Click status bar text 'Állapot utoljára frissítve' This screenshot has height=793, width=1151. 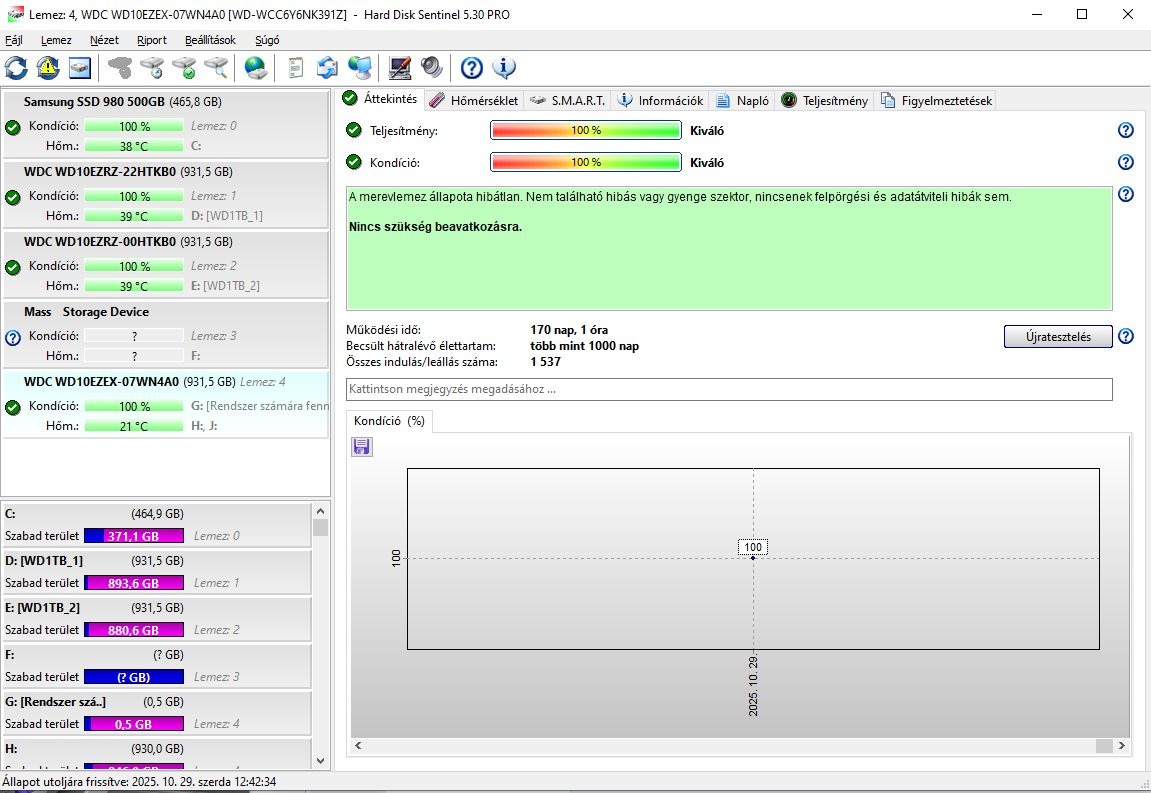point(66,782)
